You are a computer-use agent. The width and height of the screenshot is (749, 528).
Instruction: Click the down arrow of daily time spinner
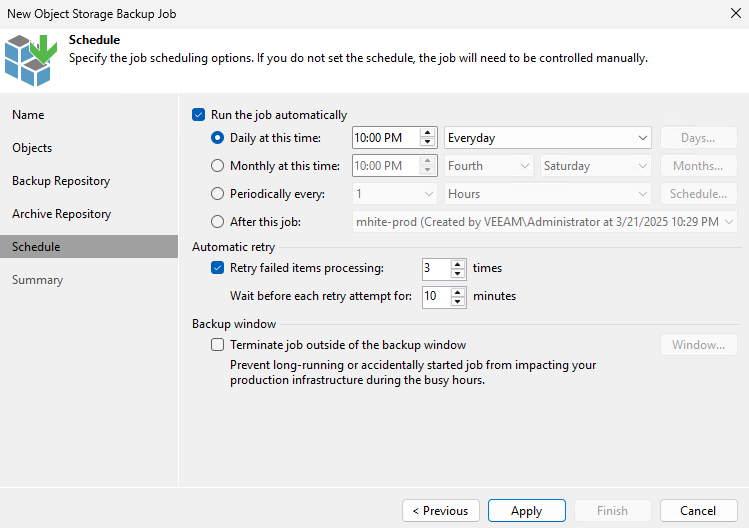pyautogui.click(x=428, y=142)
